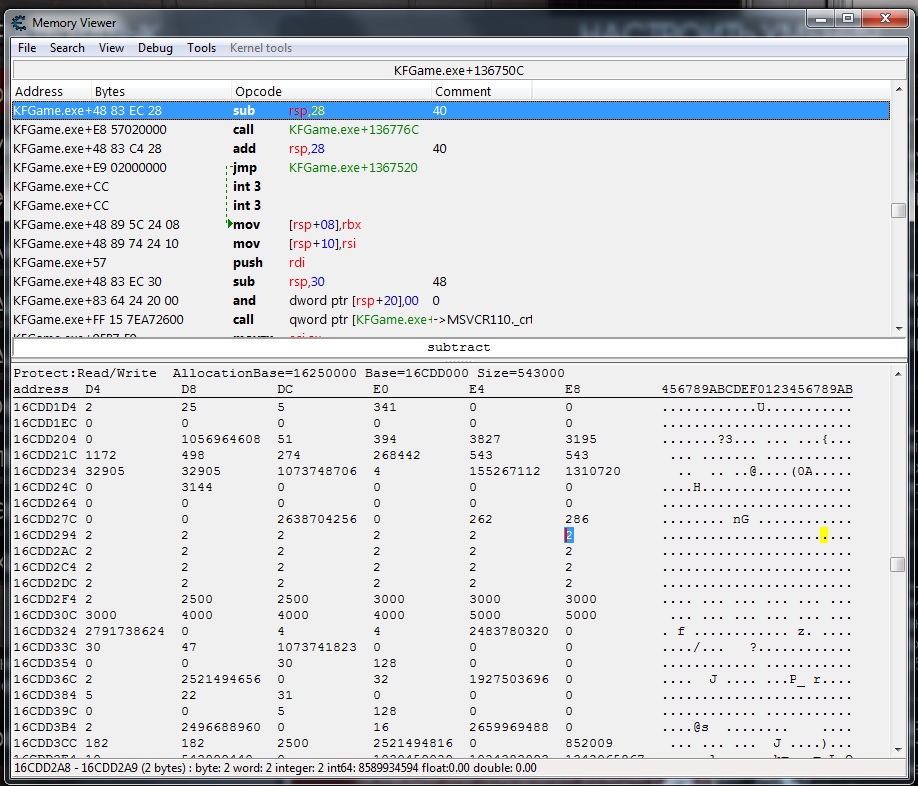Click the first 'int 3' instruction row
Screen dimensions: 918x786
[x=451, y=187]
